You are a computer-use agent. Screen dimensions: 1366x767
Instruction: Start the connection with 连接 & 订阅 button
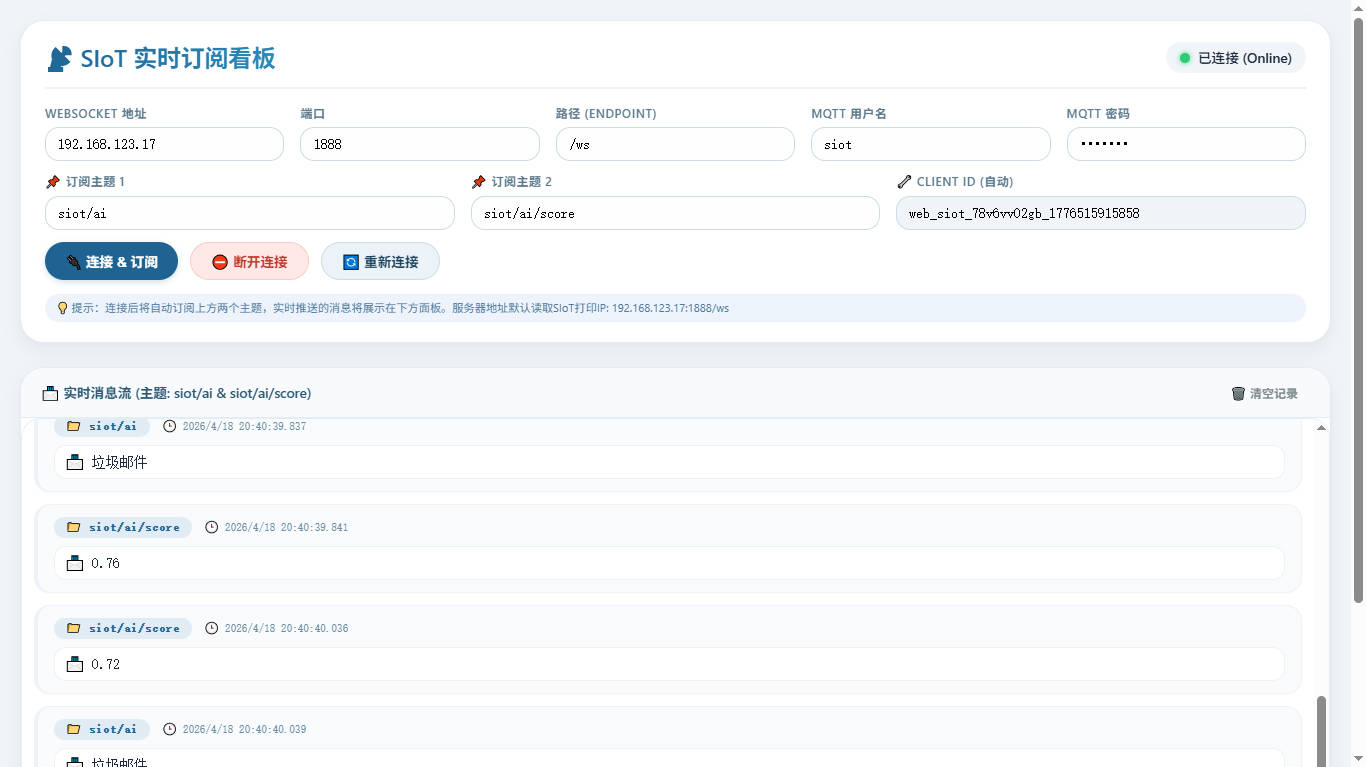pos(112,262)
